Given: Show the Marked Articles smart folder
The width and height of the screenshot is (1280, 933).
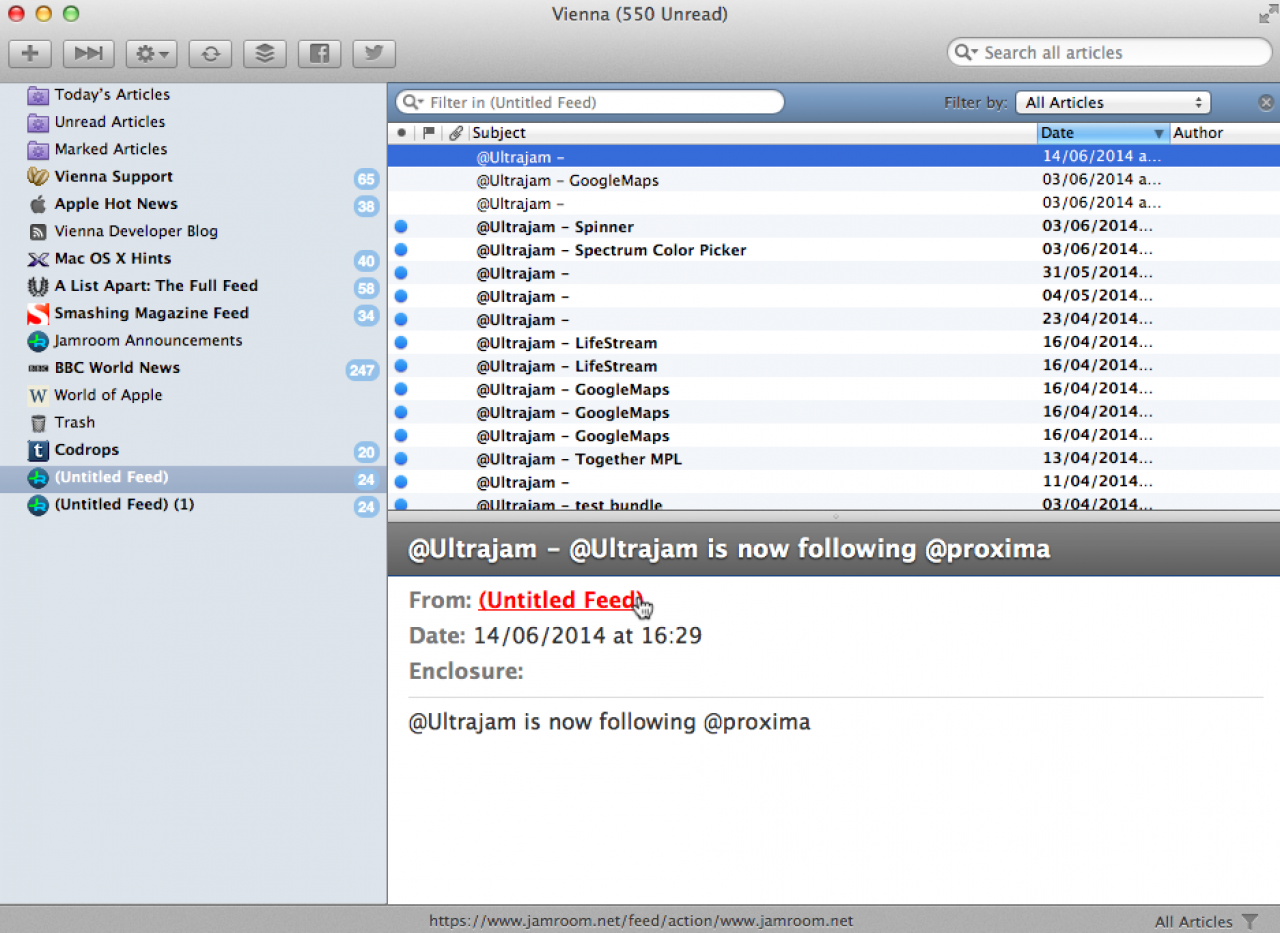Looking at the screenshot, I should [x=111, y=149].
